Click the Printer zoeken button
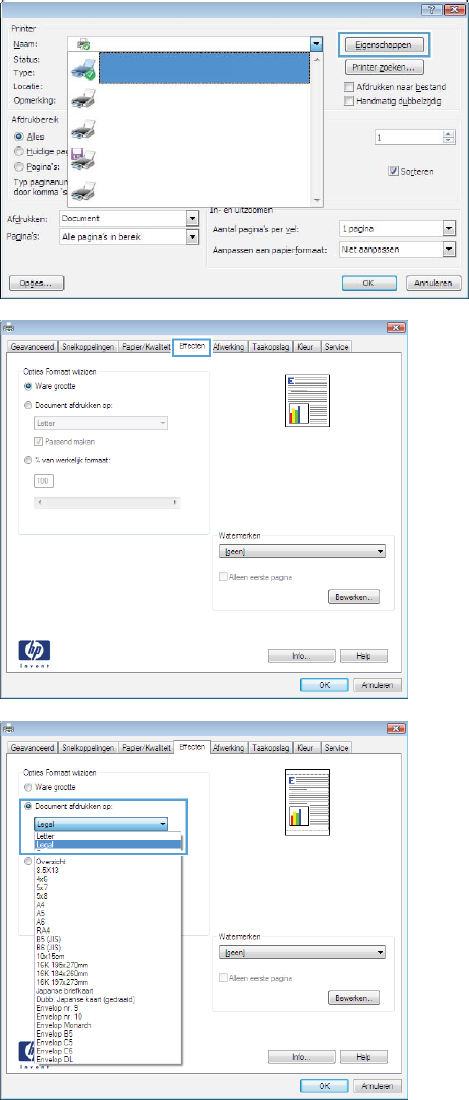 click(x=383, y=68)
